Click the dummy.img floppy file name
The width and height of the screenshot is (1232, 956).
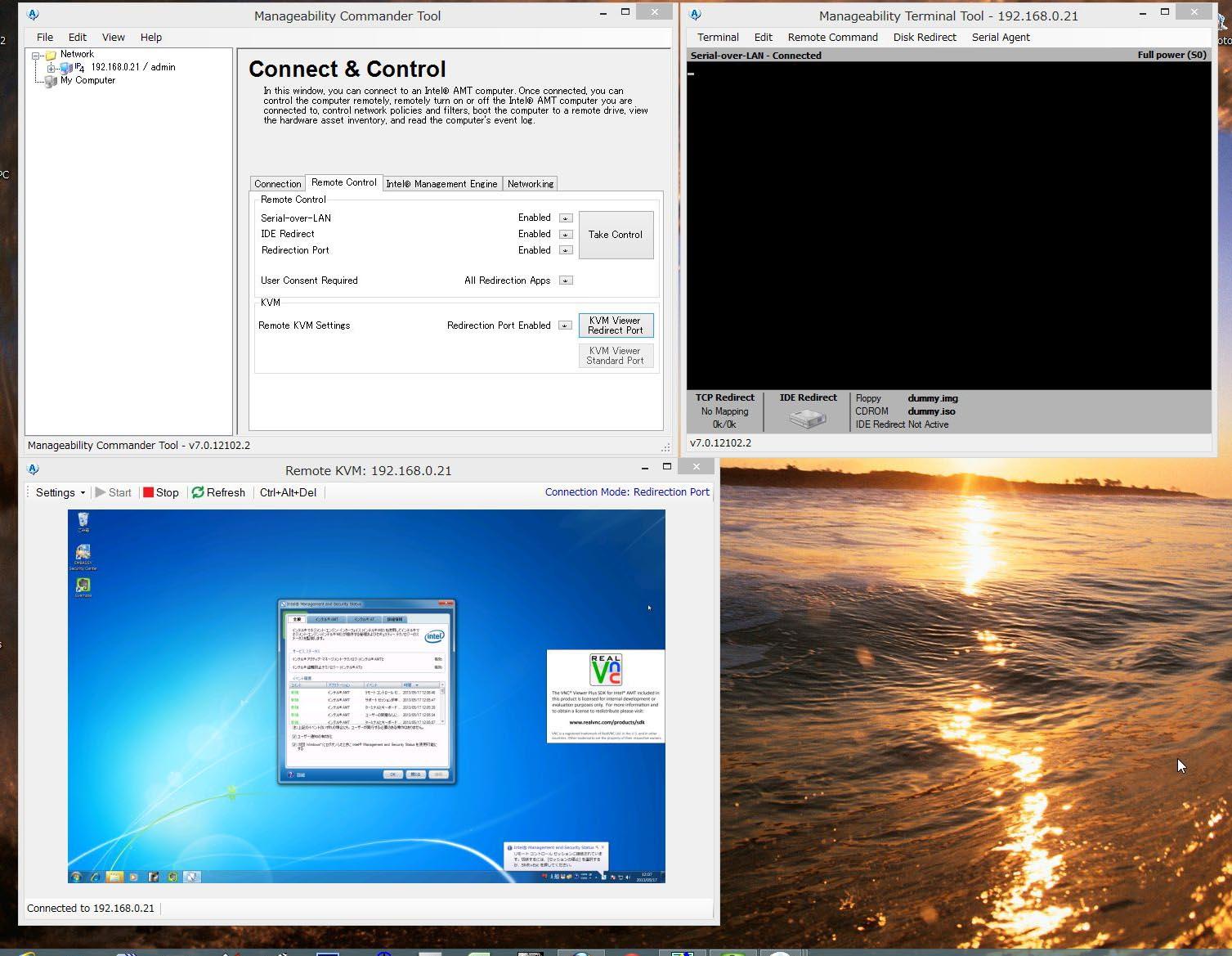tap(933, 398)
